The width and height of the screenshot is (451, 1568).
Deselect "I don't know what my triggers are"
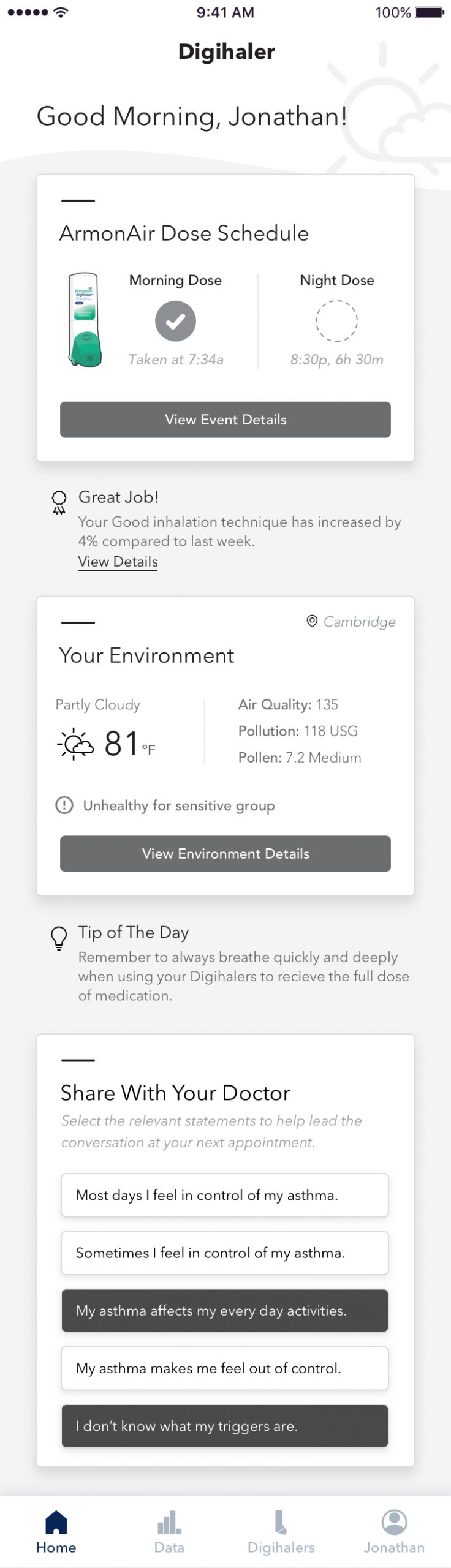click(225, 1426)
